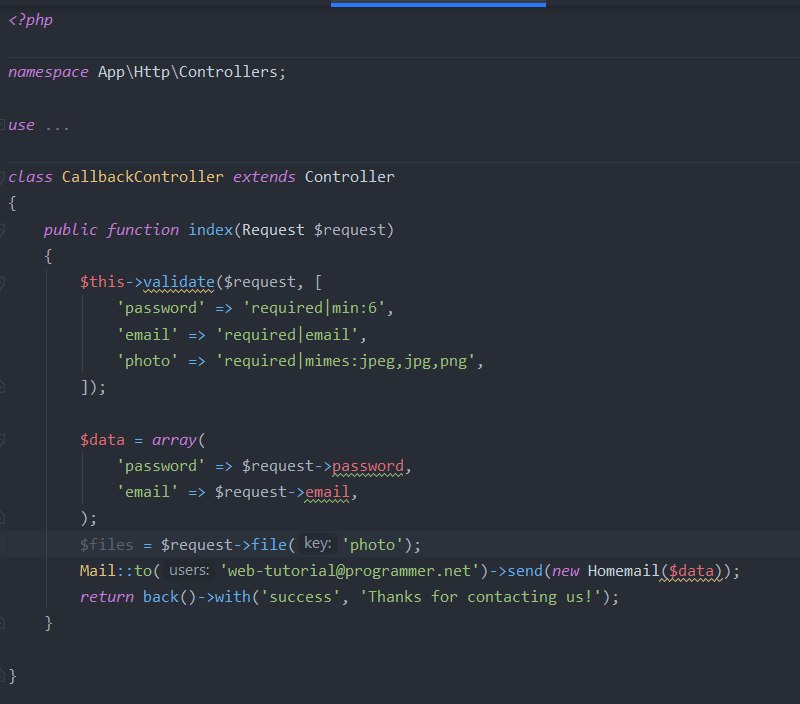800x704 pixels.
Task: Click the with method call
Action: pyautogui.click(x=233, y=597)
